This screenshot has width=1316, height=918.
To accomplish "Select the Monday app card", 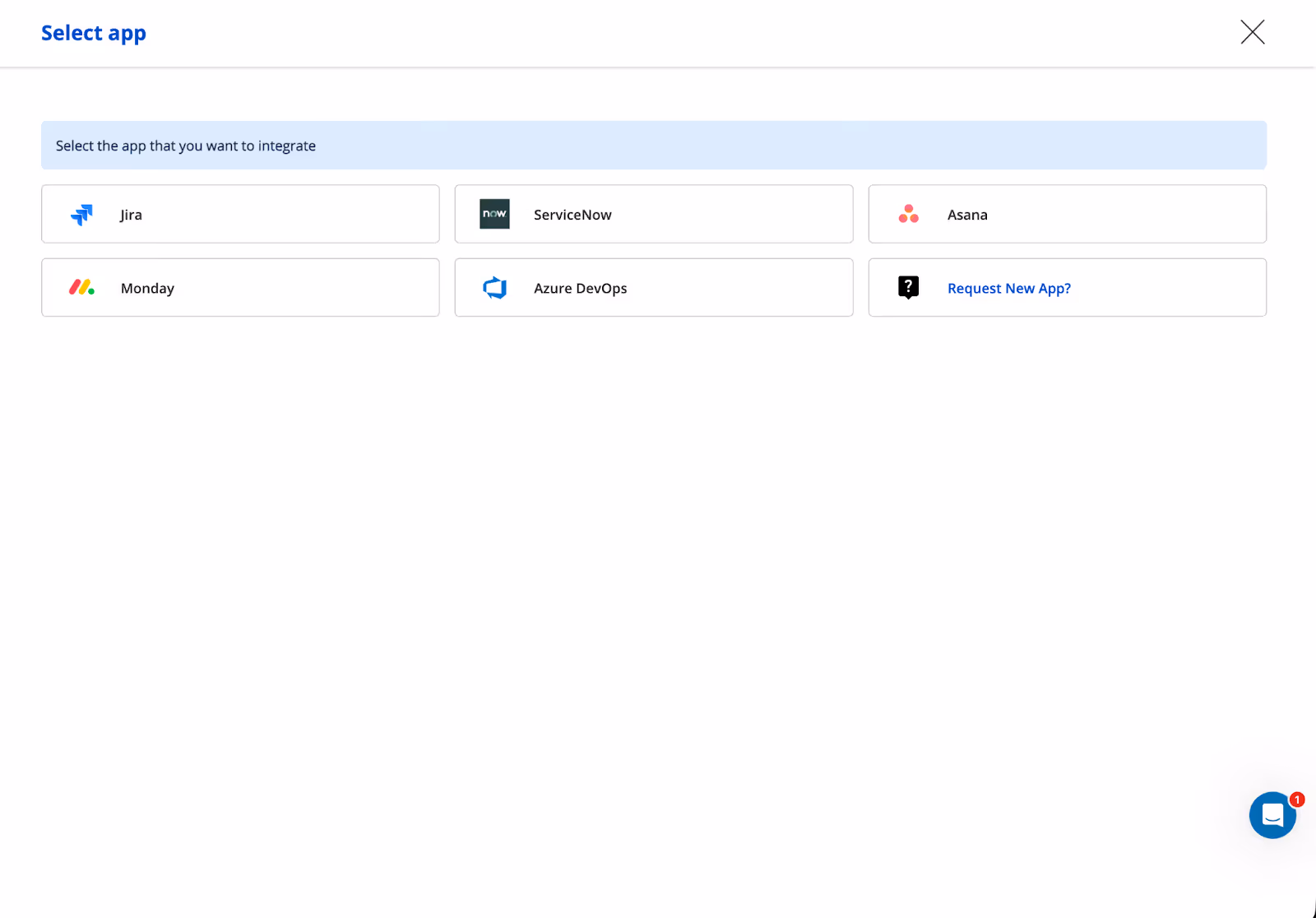I will tap(240, 287).
